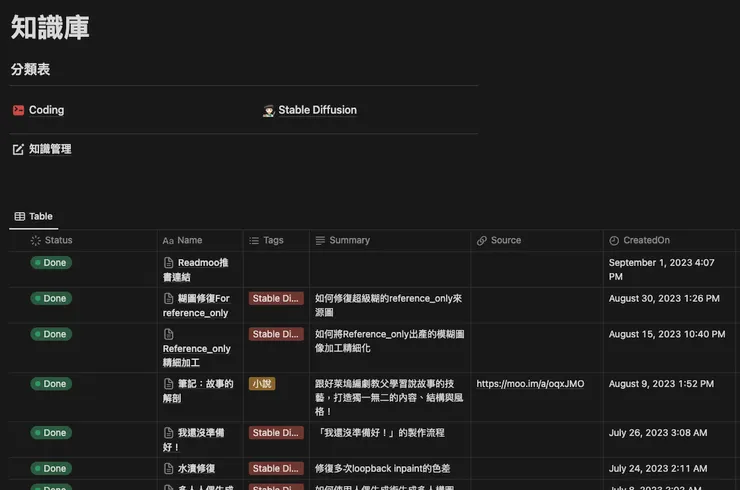Click the page icon beside 筆記：故事的解剖

pyautogui.click(x=168, y=384)
